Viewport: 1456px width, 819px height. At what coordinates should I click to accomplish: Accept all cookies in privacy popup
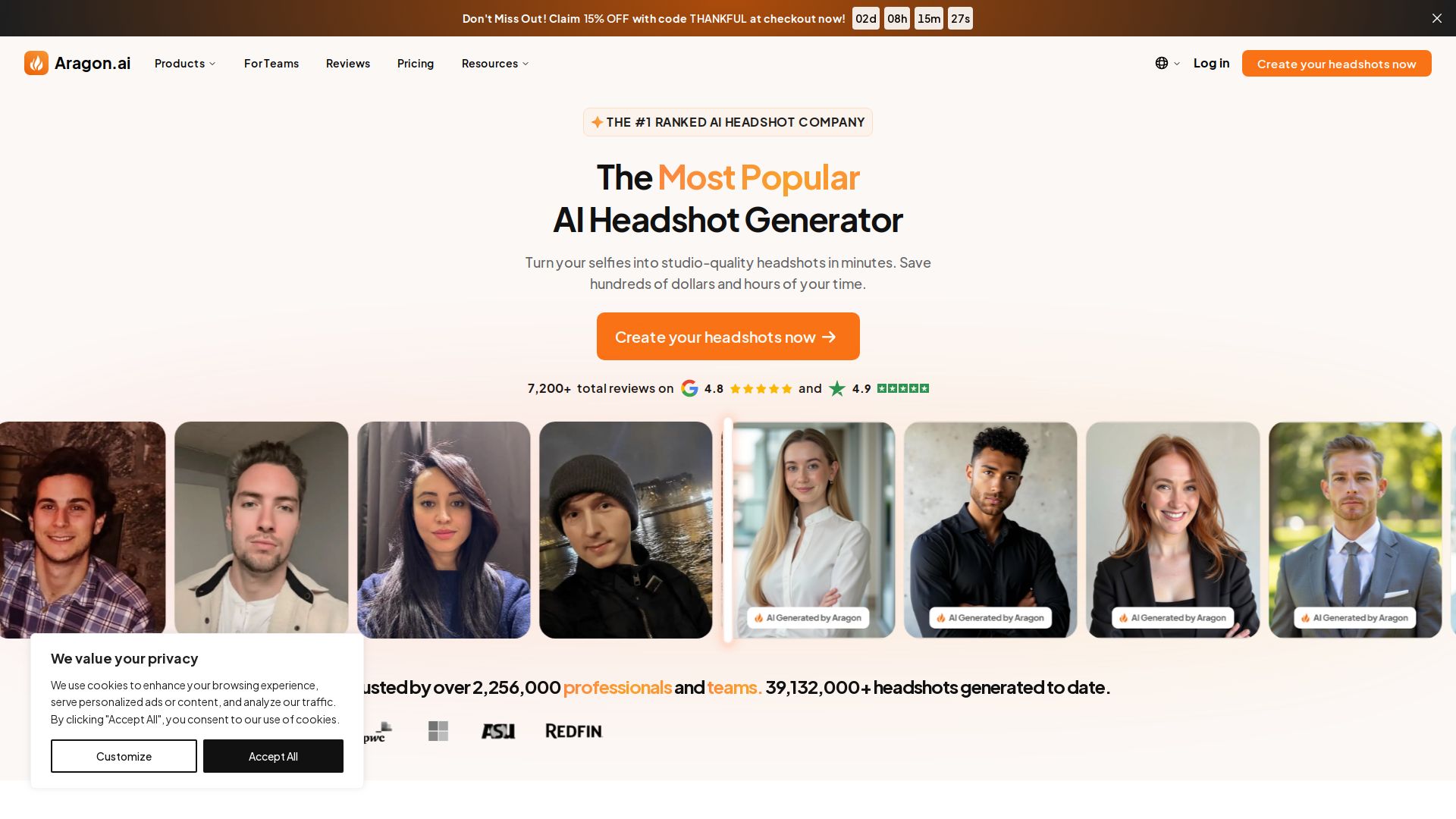coord(273,756)
